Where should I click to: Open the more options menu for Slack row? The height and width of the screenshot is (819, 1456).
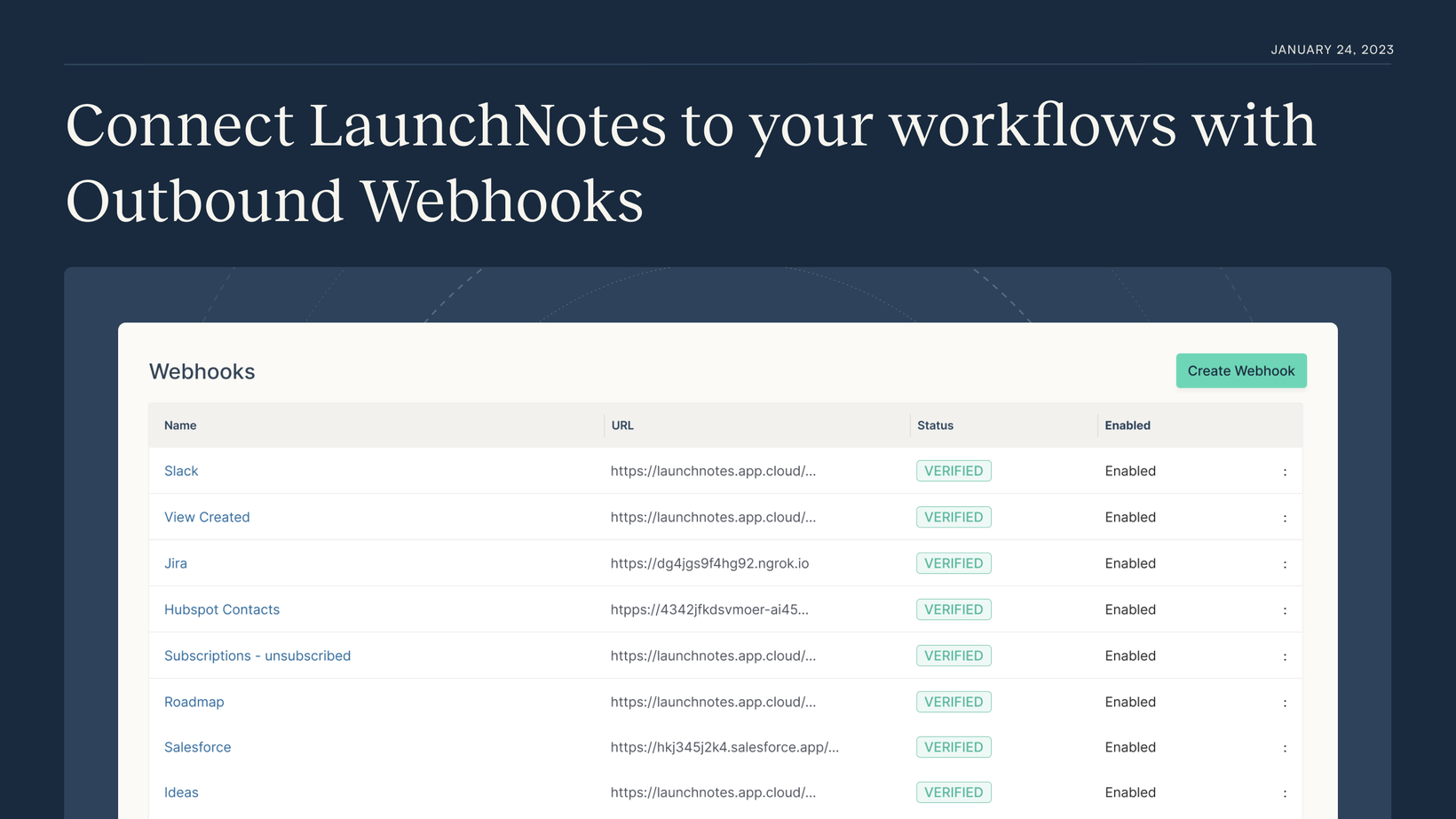point(1285,472)
